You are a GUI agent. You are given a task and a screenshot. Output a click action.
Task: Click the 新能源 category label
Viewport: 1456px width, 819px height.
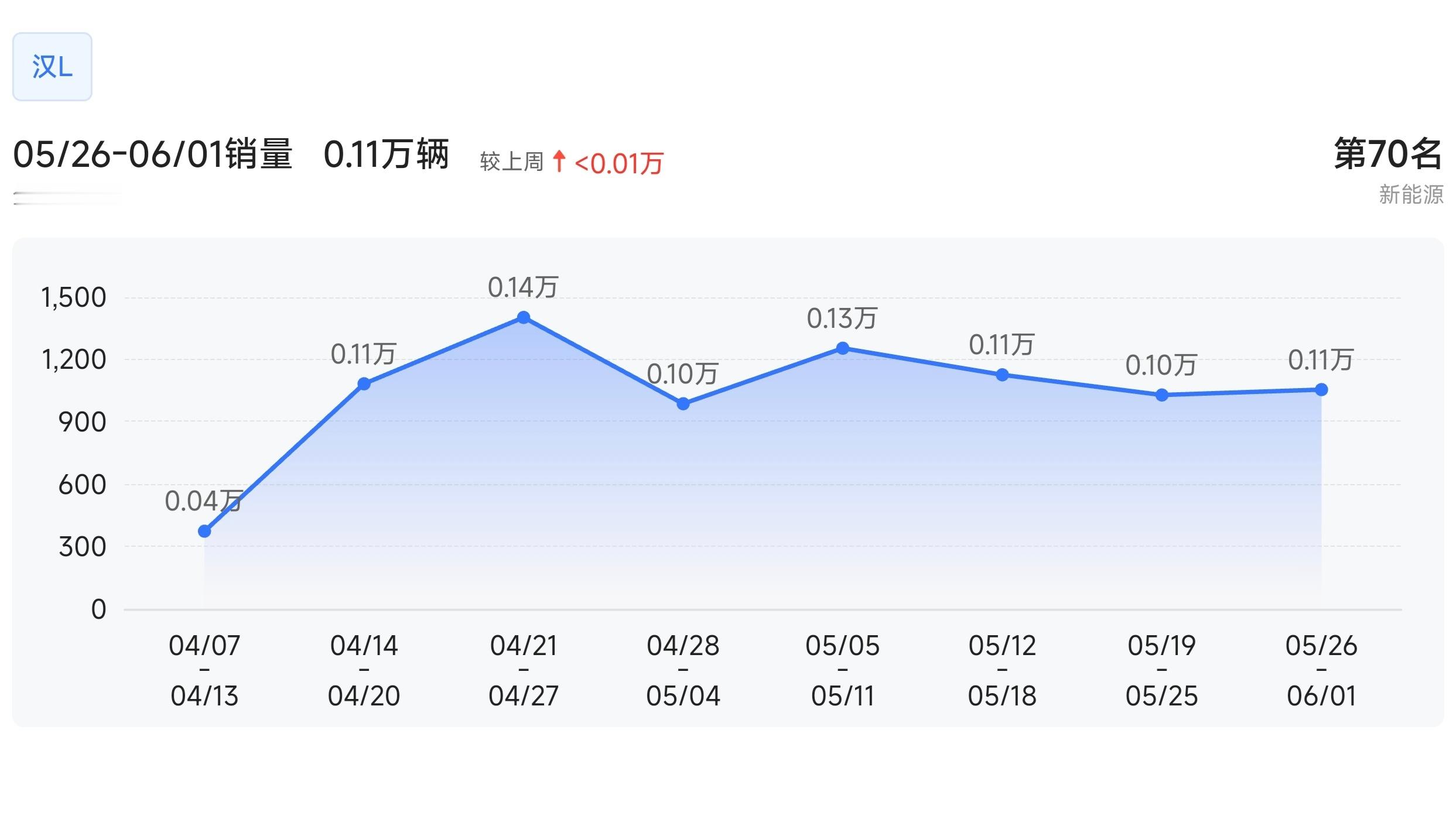click(1410, 194)
